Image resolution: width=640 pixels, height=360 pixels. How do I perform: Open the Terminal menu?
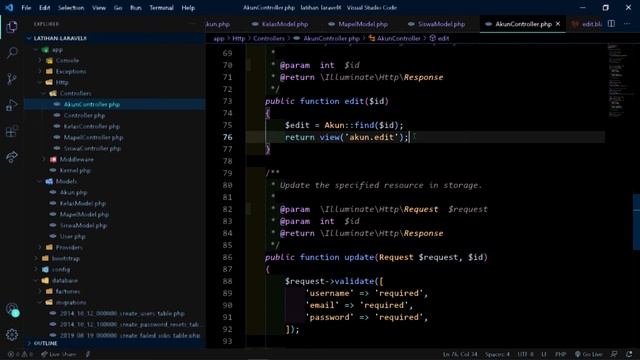point(161,7)
